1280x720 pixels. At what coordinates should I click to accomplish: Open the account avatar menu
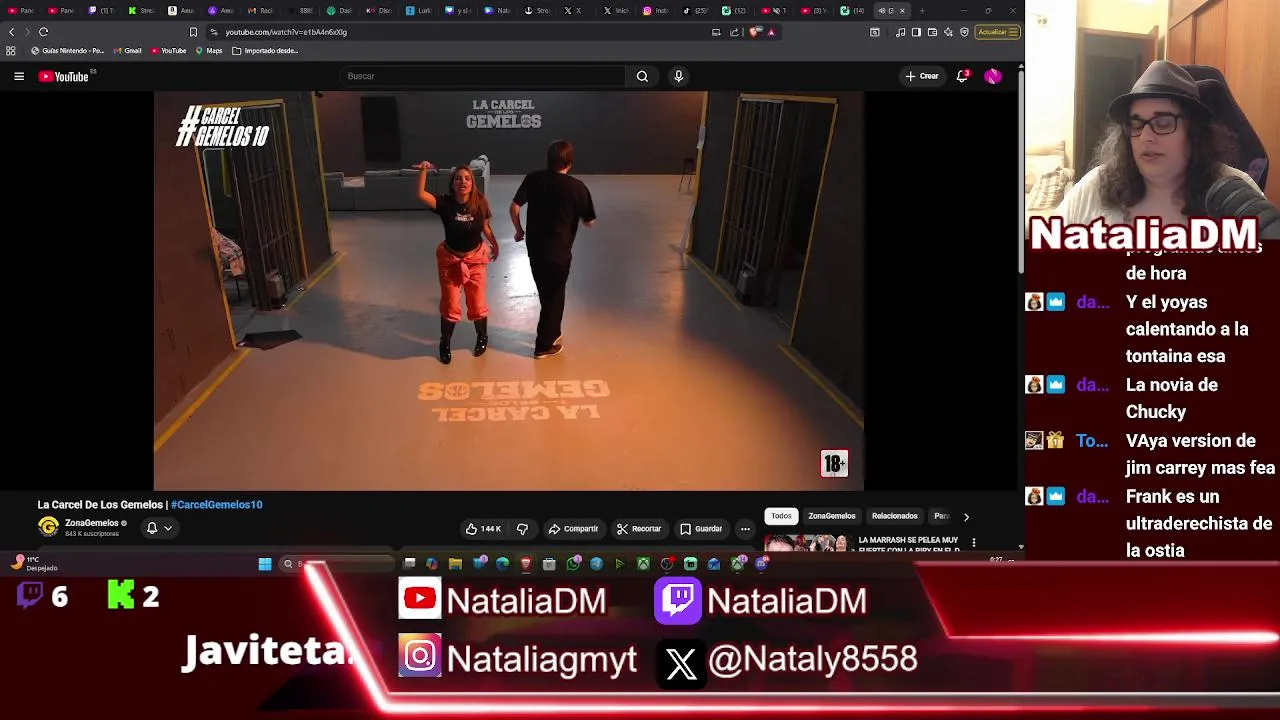pyautogui.click(x=992, y=76)
